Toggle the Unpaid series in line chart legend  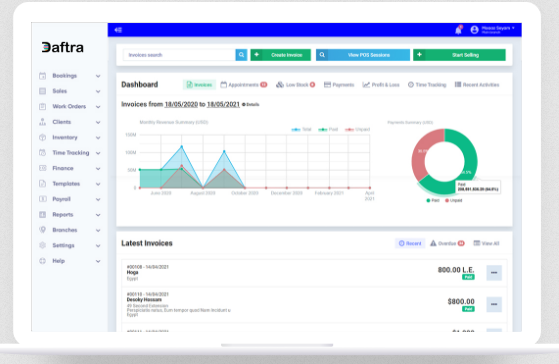[358, 129]
